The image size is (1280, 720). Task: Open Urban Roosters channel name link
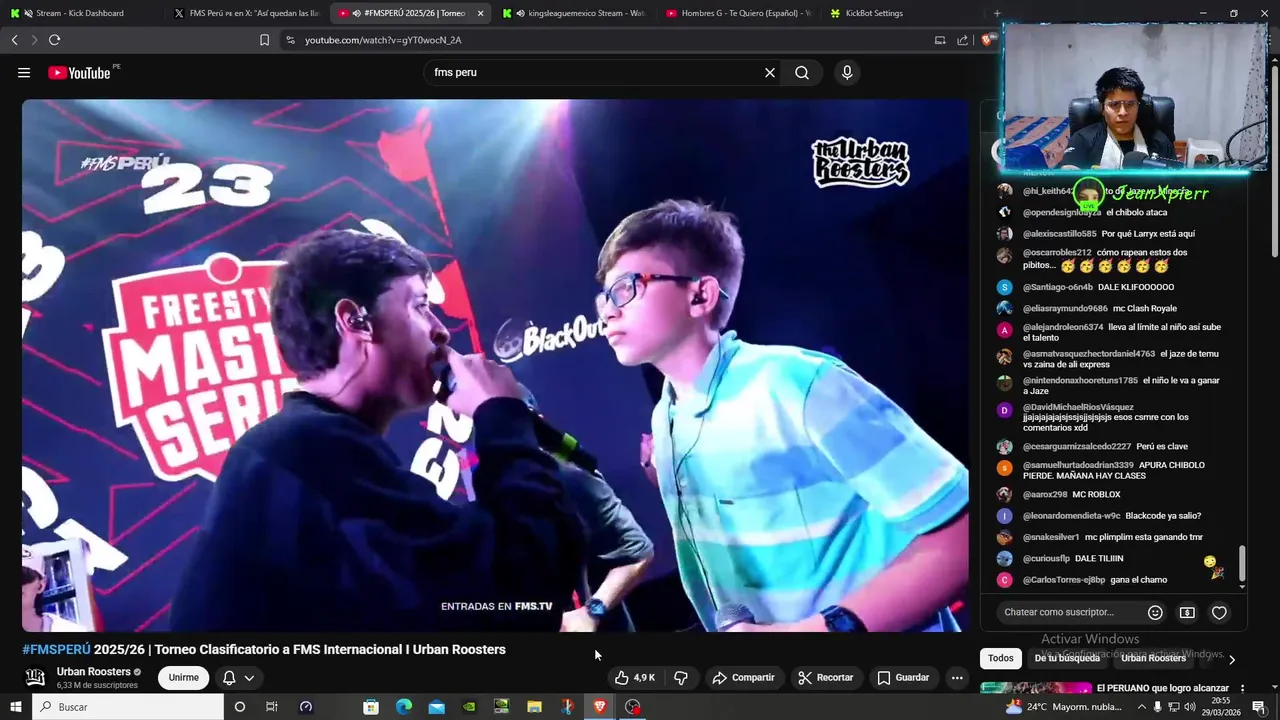pos(94,672)
